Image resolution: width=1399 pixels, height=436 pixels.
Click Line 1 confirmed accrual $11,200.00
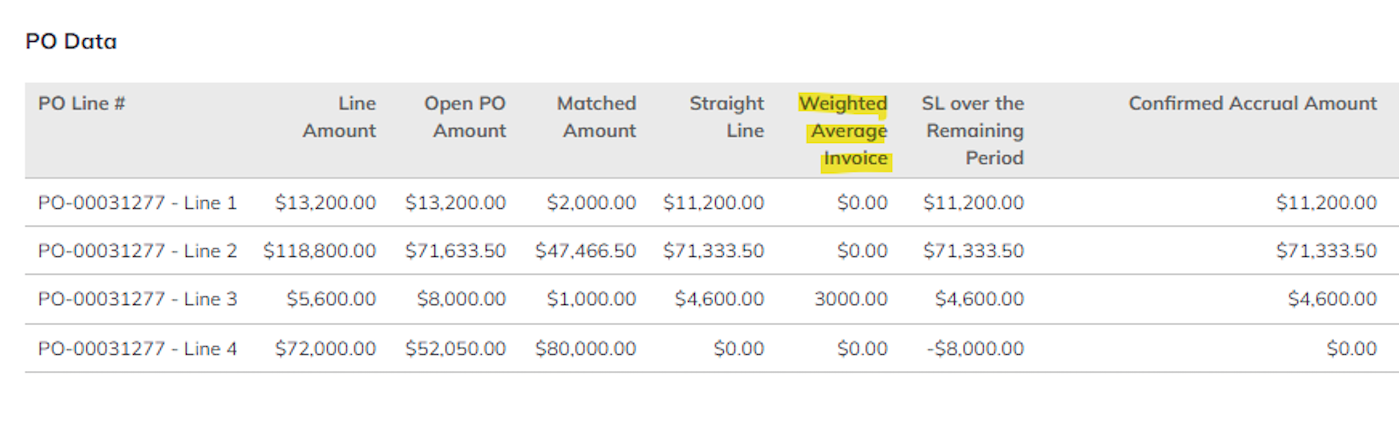click(x=1326, y=203)
